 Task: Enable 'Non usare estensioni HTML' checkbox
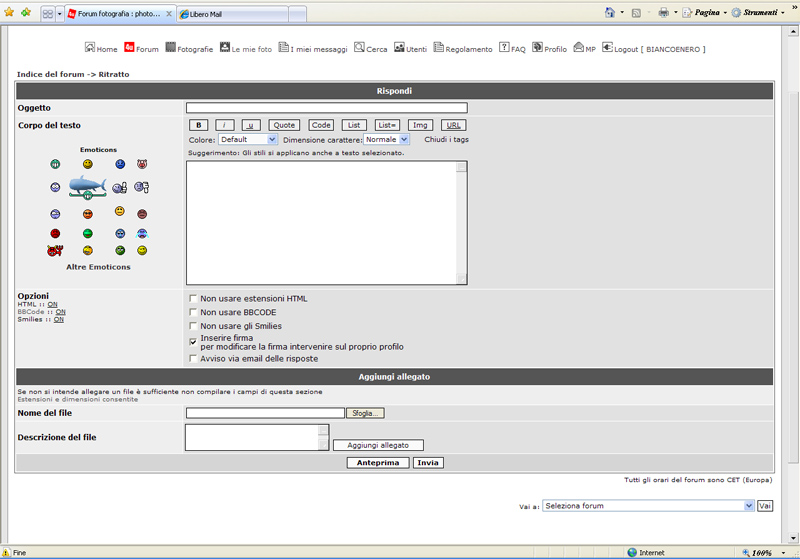193,298
